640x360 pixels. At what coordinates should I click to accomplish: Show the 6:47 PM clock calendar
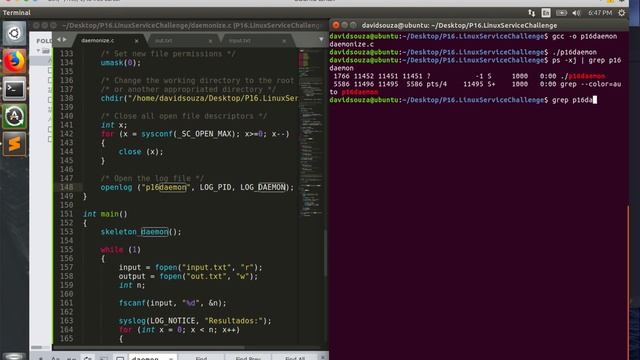coord(600,13)
